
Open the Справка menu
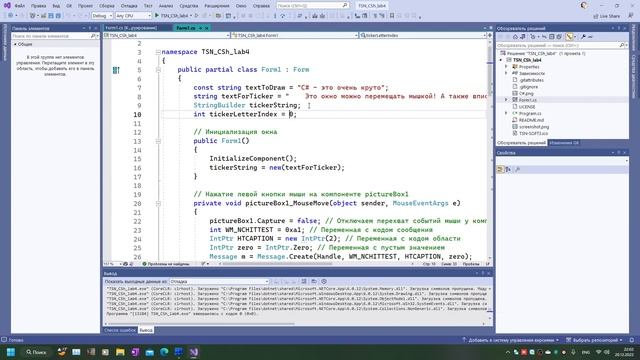tap(261, 6)
